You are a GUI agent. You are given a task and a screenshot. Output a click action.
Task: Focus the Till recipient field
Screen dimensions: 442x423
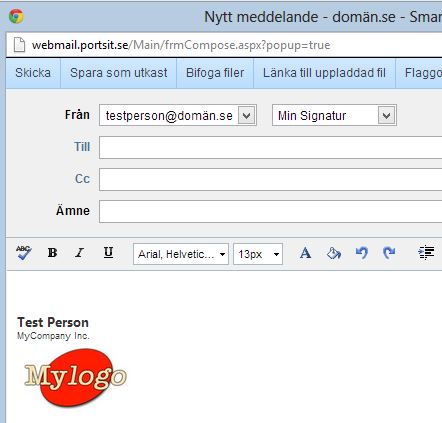tap(271, 147)
